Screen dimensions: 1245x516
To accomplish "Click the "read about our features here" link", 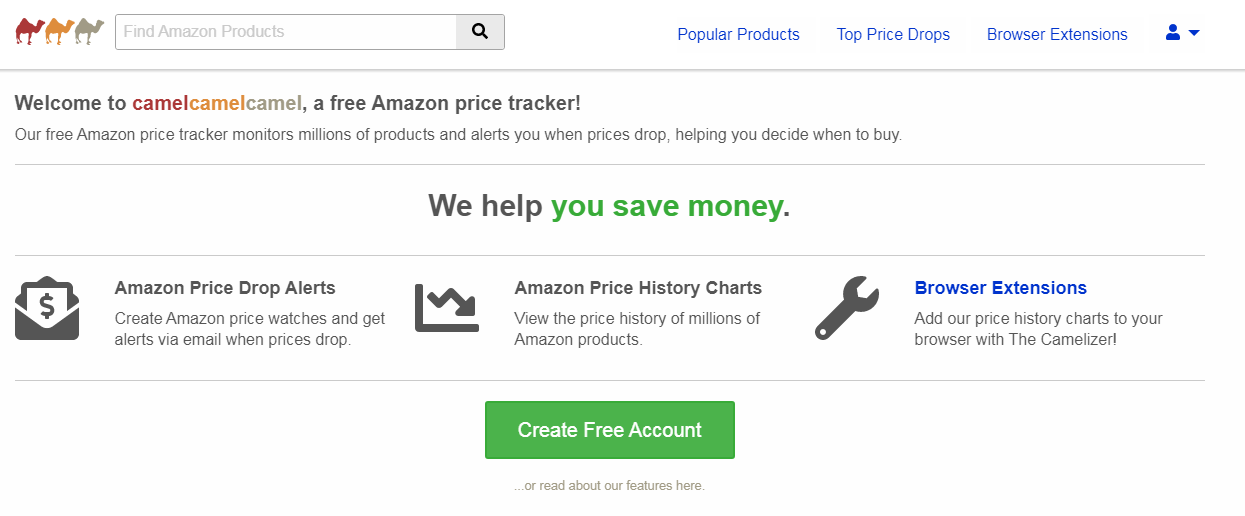I will [609, 486].
